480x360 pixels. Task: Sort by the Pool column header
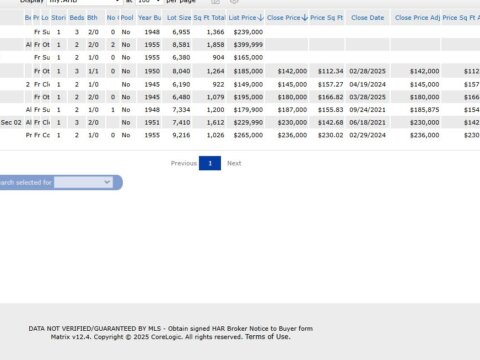point(127,18)
